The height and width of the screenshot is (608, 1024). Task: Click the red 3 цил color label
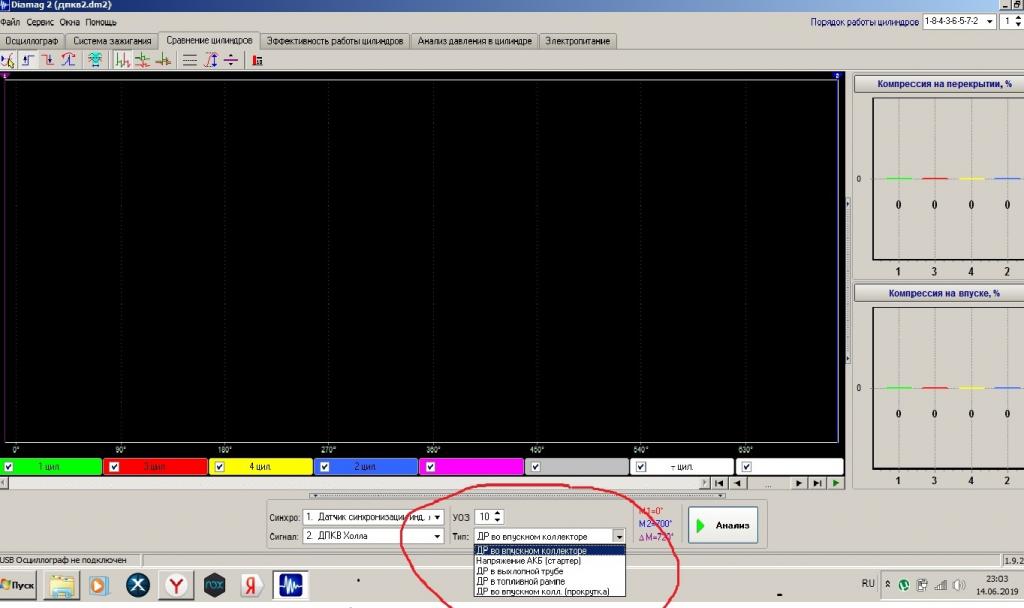coord(154,467)
